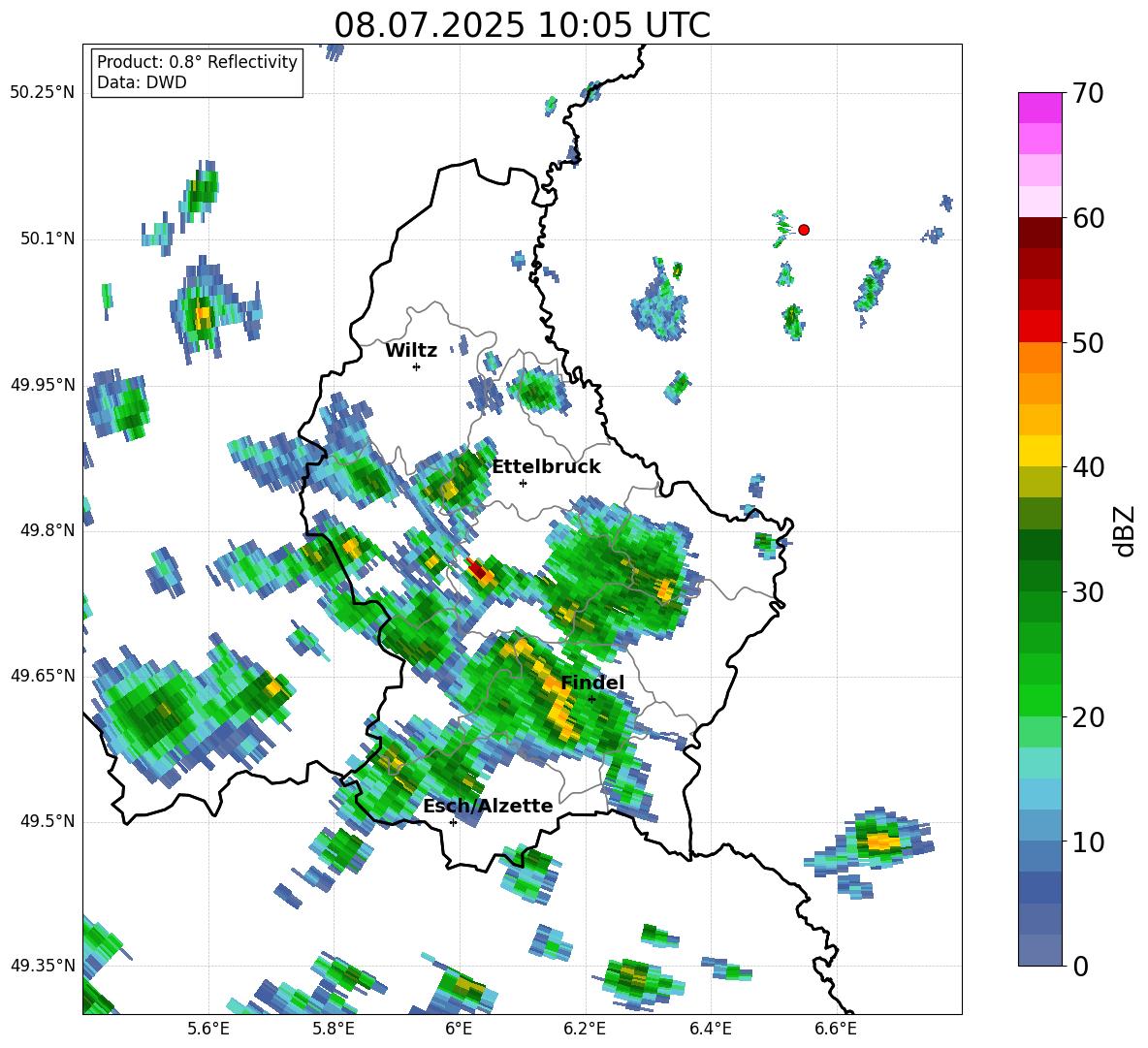Screen dimensions: 1148x1048
Task: Click the Wiltz city label
Action: click(411, 351)
